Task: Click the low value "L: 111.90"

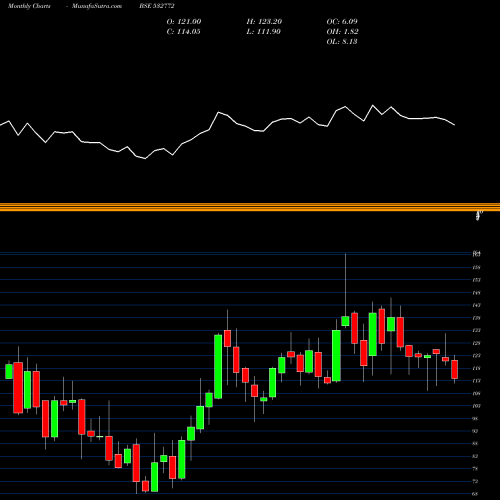Action: click(x=264, y=31)
